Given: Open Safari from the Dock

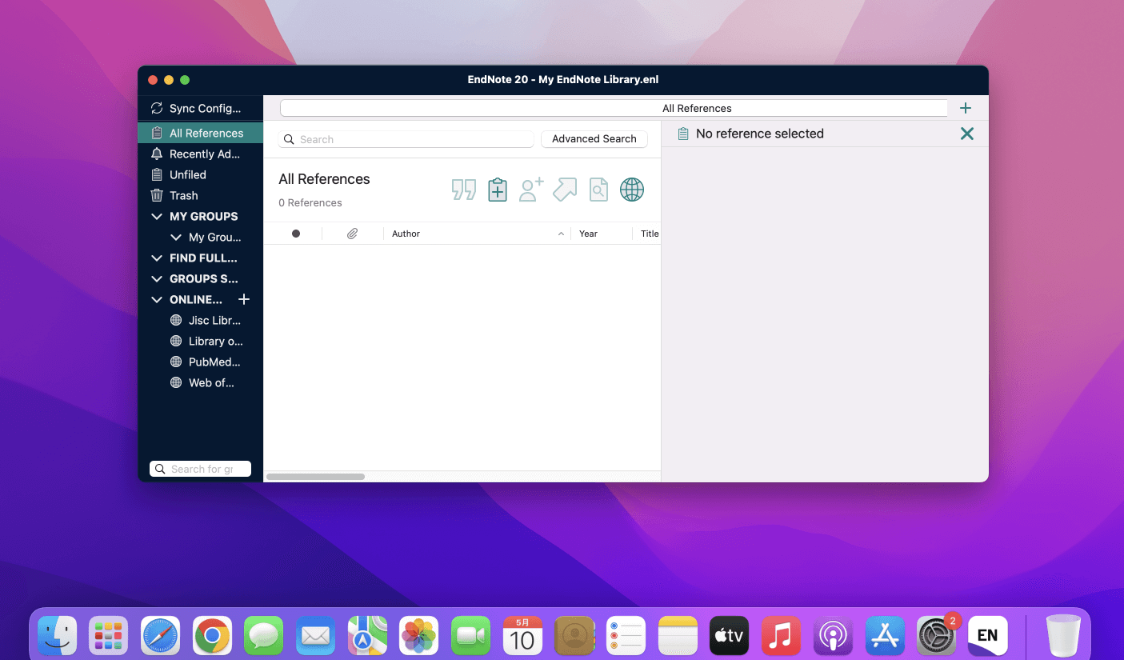Looking at the screenshot, I should point(161,636).
